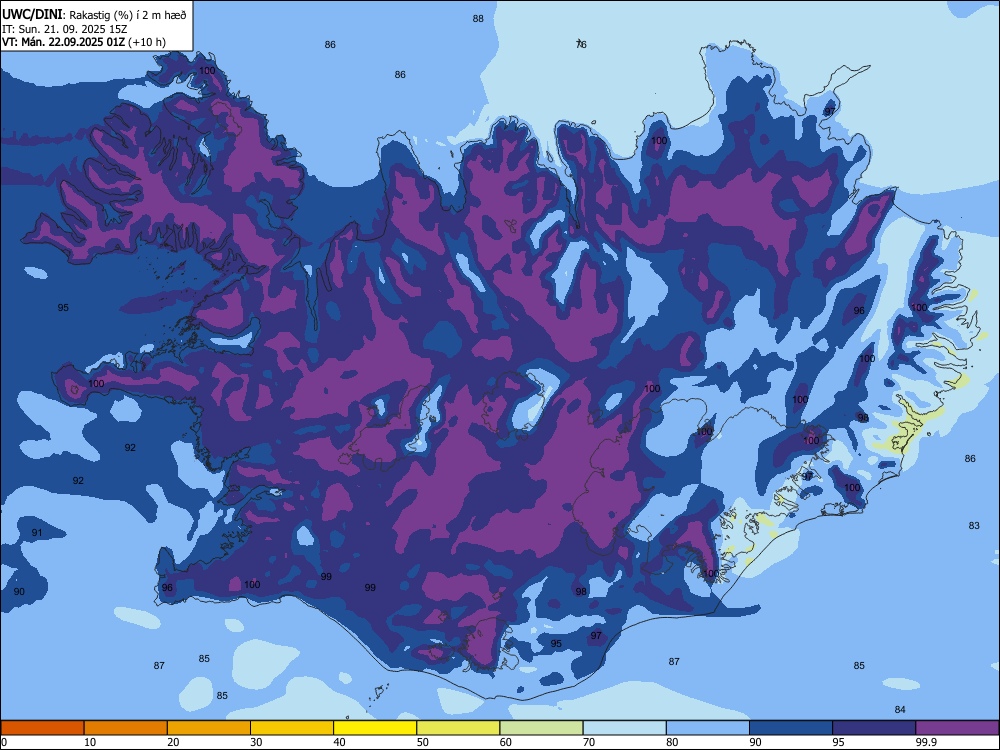This screenshot has width=1000, height=750.
Task: Click the 'IT: Sun. 21. 09. 2025 15Z' line
Action: pyautogui.click(x=65, y=29)
